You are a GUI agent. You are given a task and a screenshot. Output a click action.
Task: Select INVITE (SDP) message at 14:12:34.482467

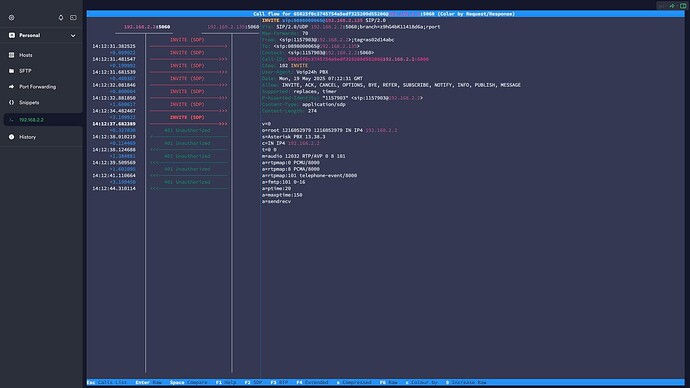[187, 104]
